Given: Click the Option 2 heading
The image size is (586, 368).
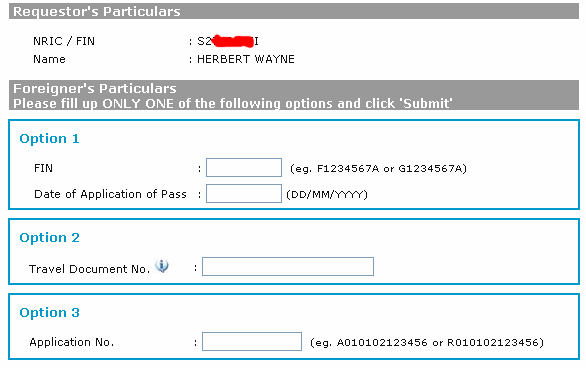Looking at the screenshot, I should (49, 238).
